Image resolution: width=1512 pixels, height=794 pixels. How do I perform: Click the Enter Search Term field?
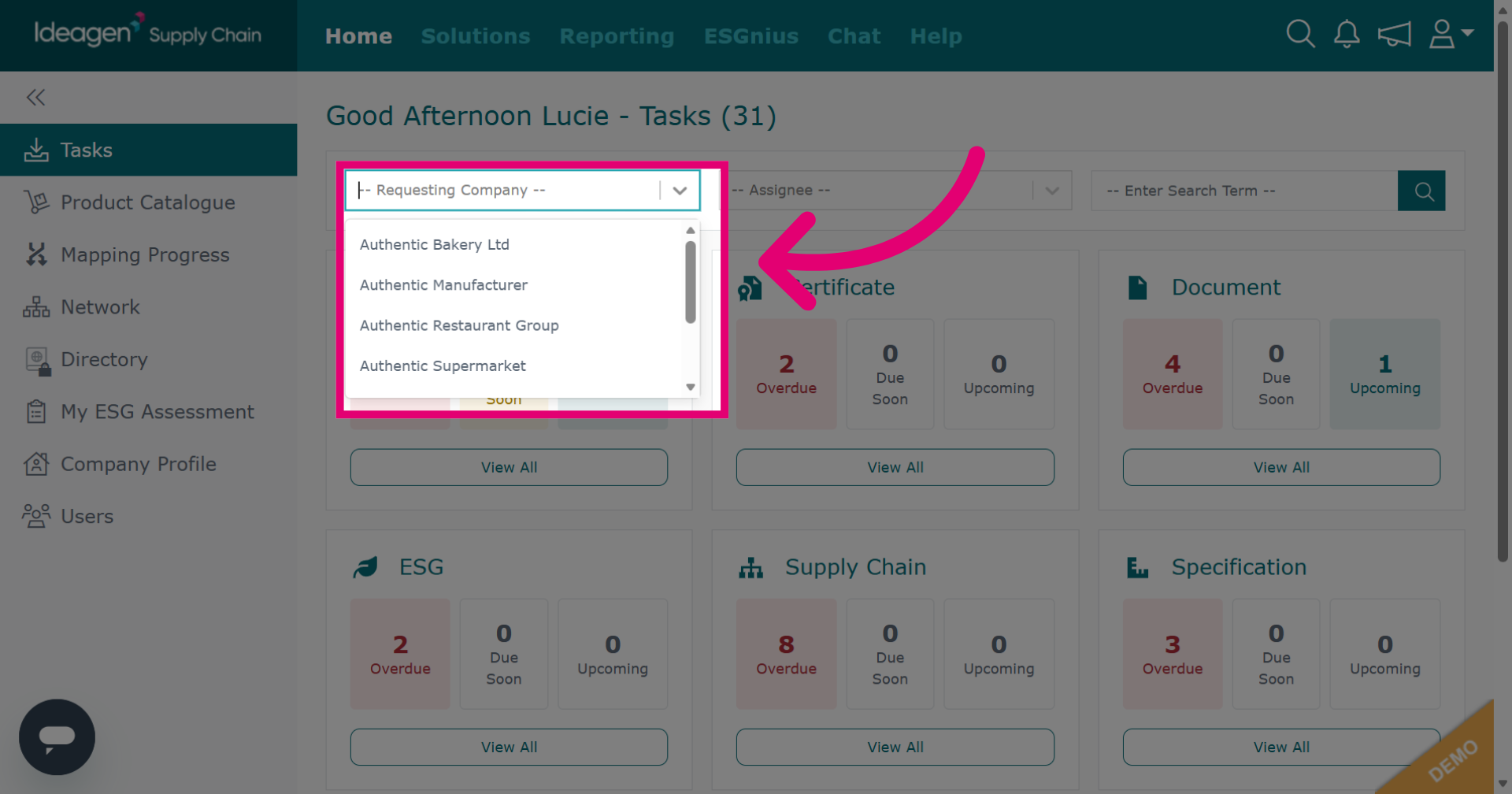[x=1244, y=191]
